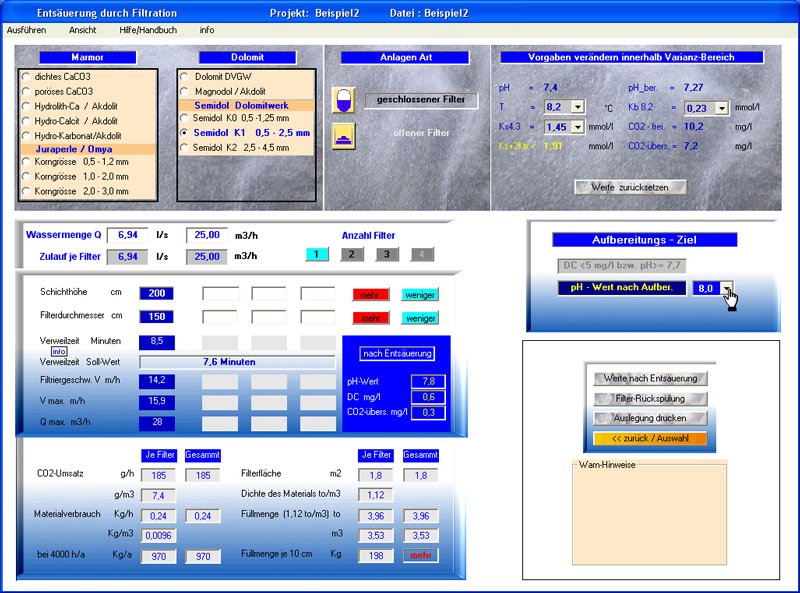Select the open filter basin icon
Image resolution: width=800 pixels, height=593 pixels.
coord(343,136)
